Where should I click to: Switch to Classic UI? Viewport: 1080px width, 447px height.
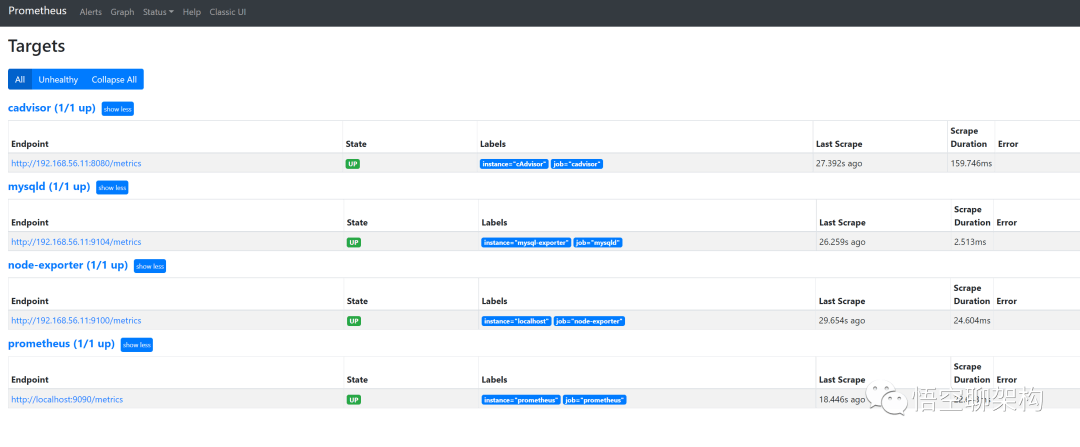click(227, 12)
